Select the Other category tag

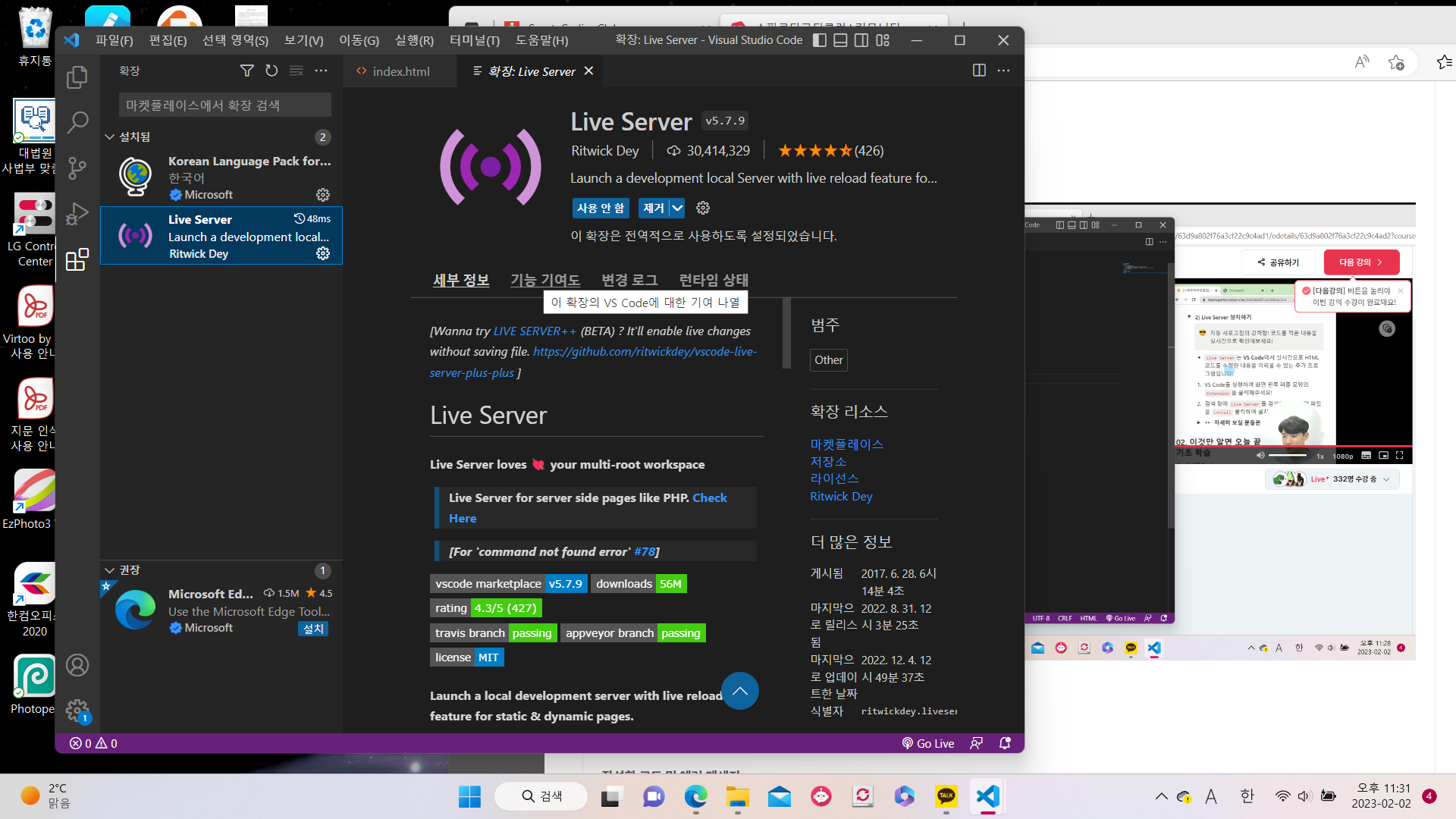pyautogui.click(x=828, y=360)
